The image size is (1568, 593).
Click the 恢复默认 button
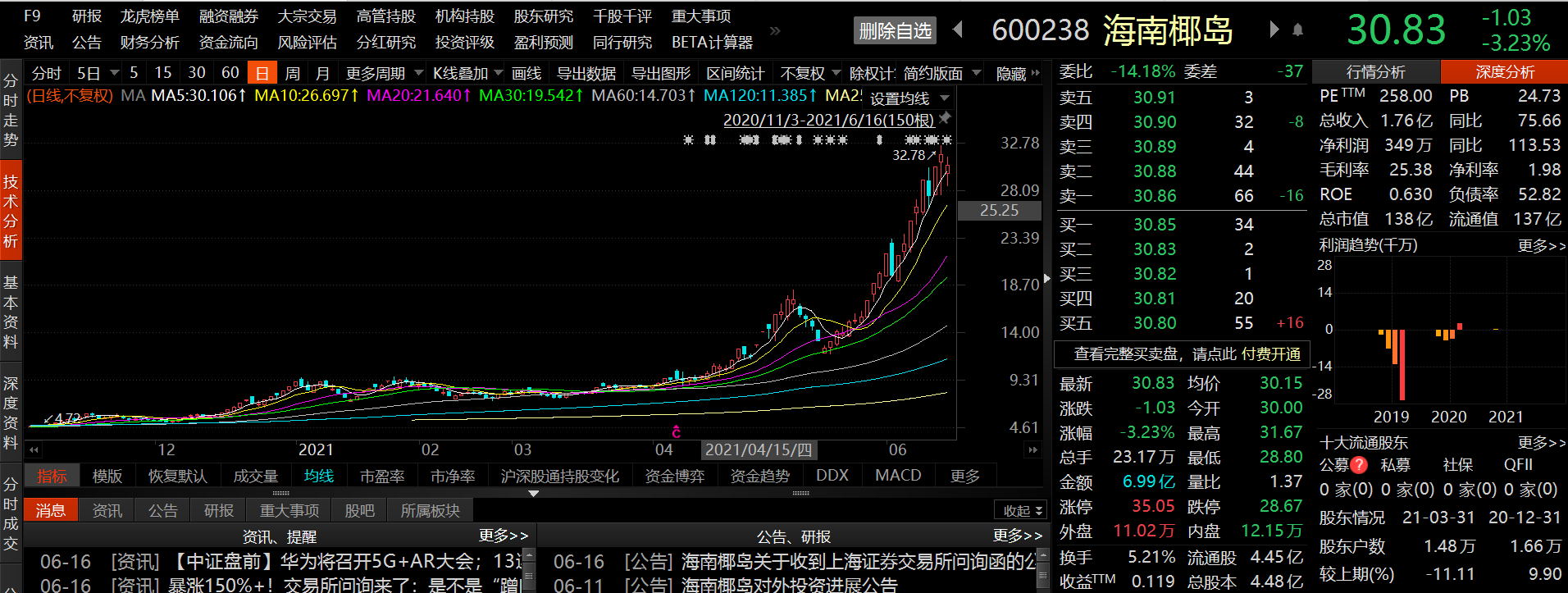178,476
